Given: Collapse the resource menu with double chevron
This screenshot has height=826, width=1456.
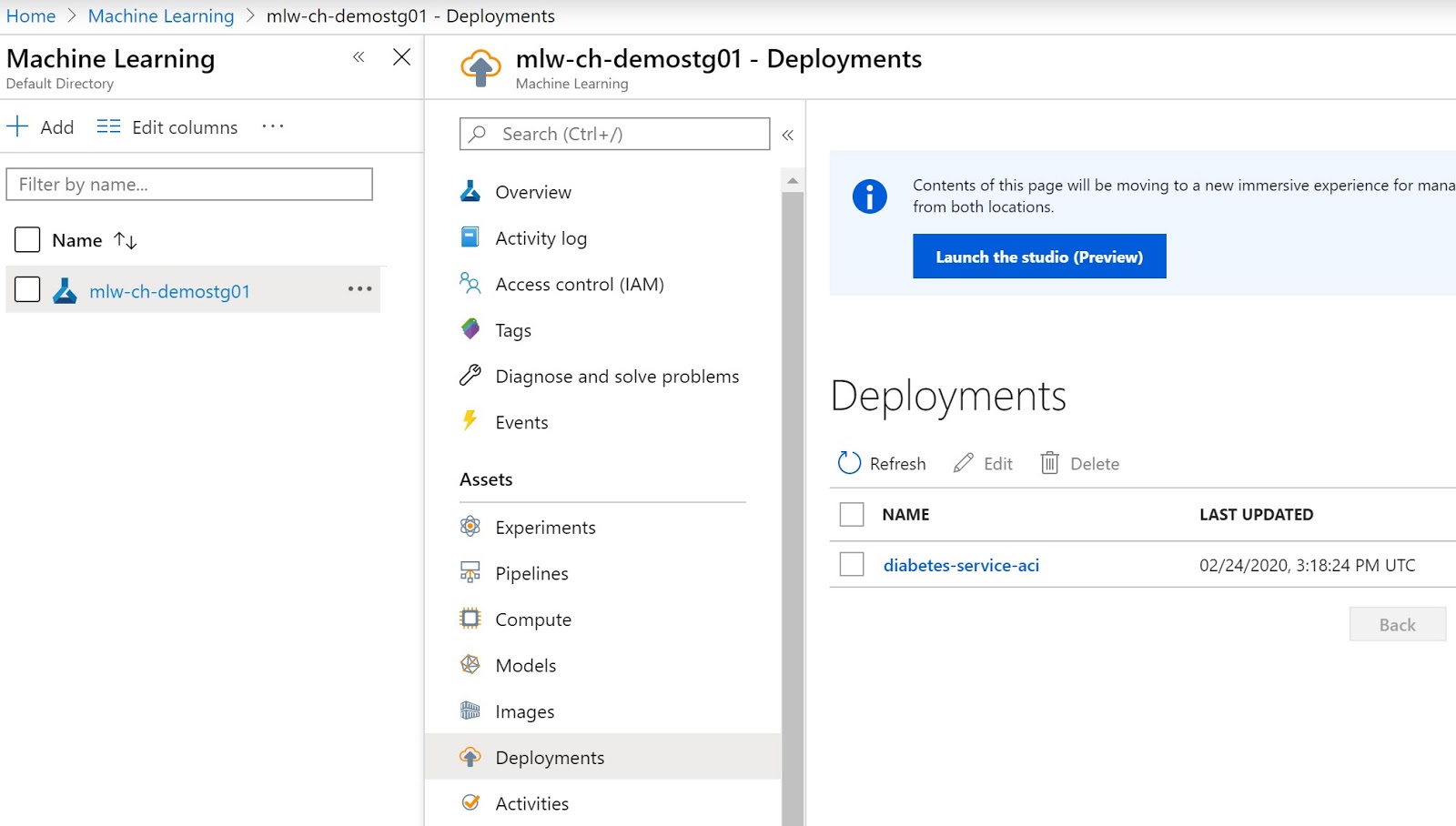Looking at the screenshot, I should pos(788,134).
